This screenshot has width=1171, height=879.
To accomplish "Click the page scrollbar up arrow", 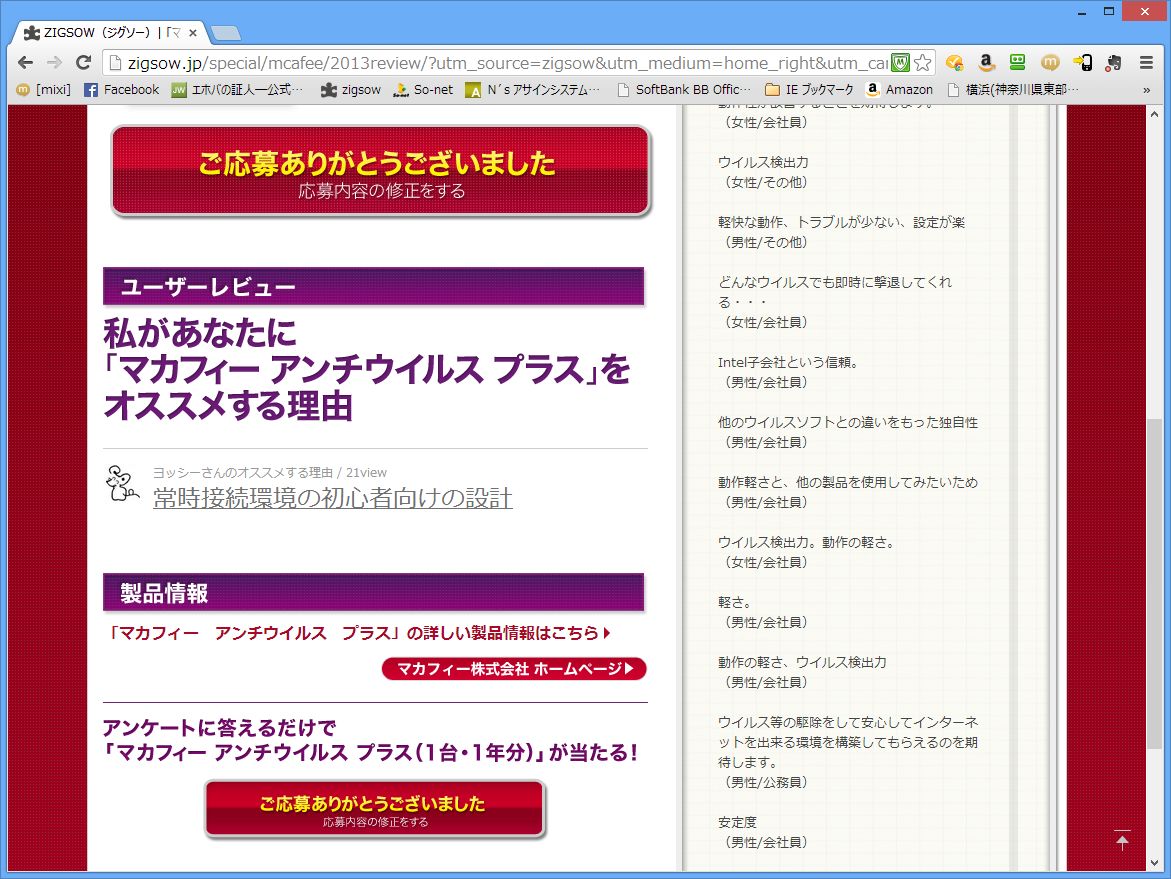I will coord(1155,114).
